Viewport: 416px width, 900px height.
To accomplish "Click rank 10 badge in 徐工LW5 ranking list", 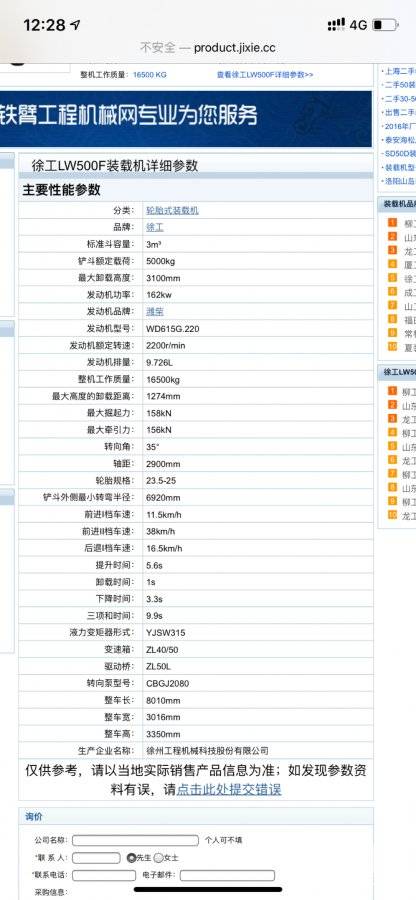I will [392, 515].
